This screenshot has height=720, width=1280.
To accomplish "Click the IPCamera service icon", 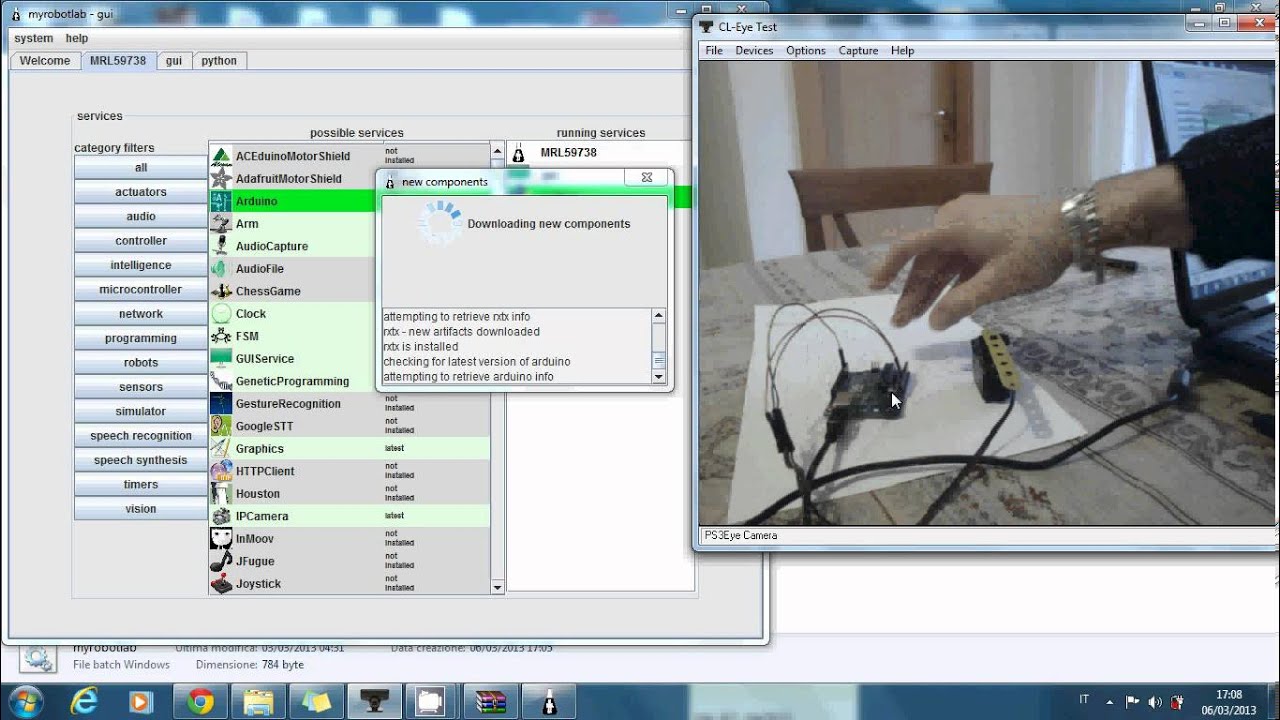I will pyautogui.click(x=221, y=516).
